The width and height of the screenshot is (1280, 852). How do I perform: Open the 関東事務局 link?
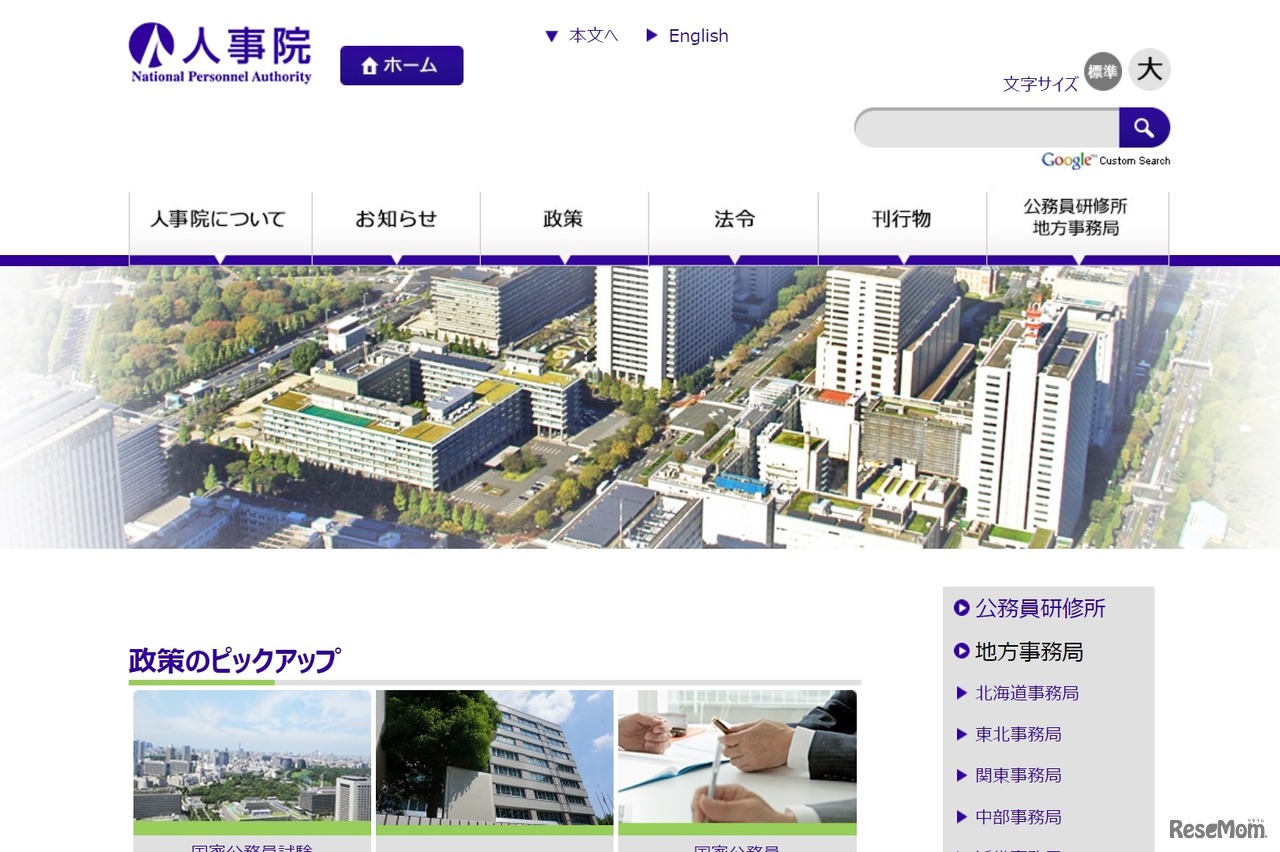(1019, 775)
